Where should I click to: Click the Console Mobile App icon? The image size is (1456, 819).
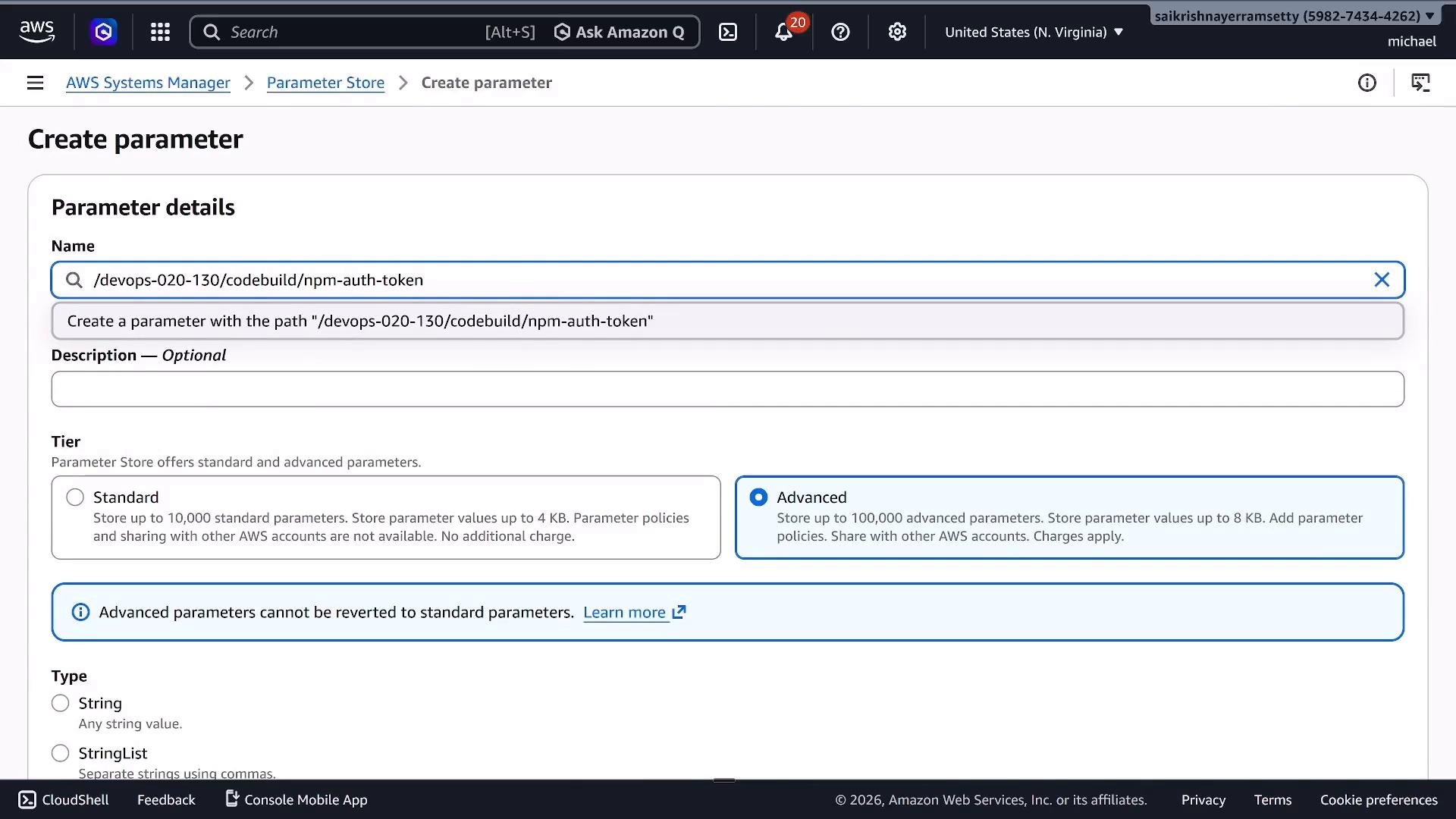pyautogui.click(x=232, y=799)
